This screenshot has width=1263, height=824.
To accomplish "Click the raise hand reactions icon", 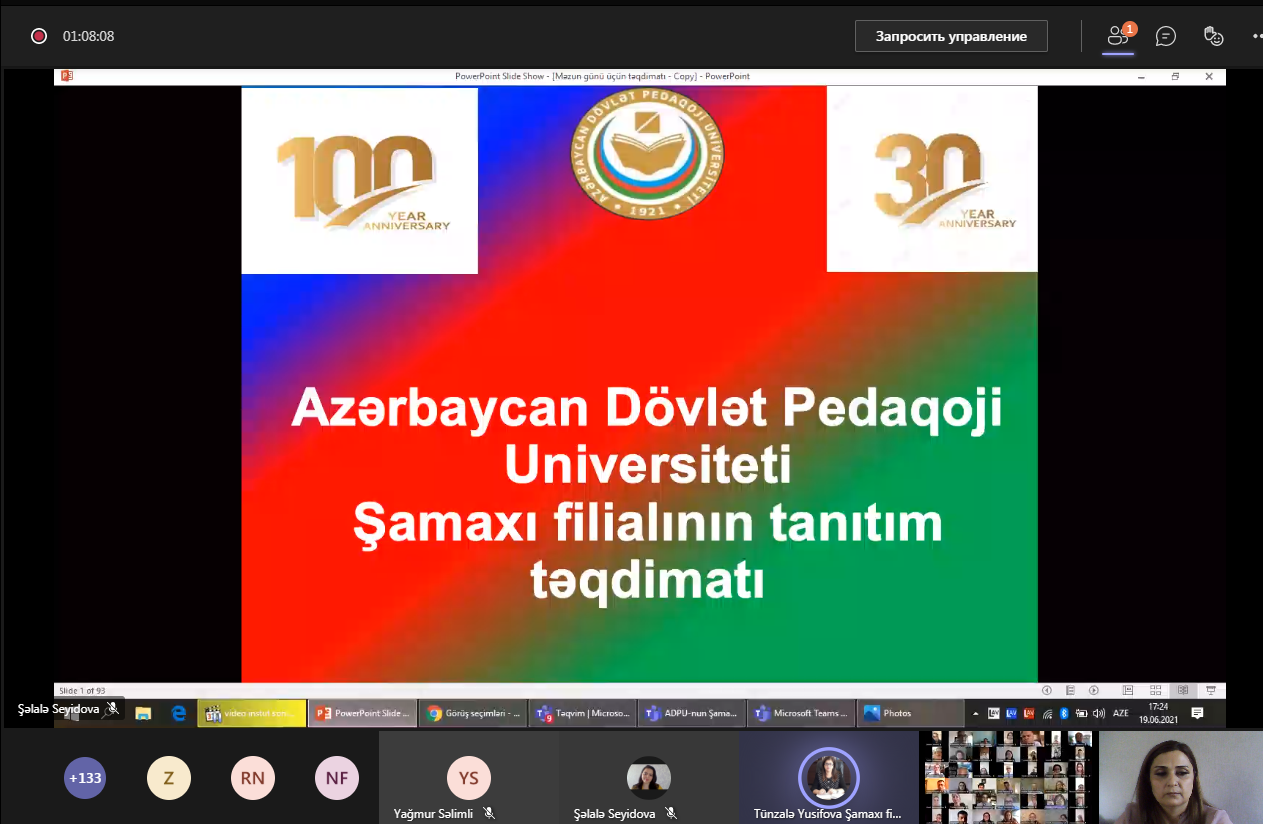I will pos(1213,36).
